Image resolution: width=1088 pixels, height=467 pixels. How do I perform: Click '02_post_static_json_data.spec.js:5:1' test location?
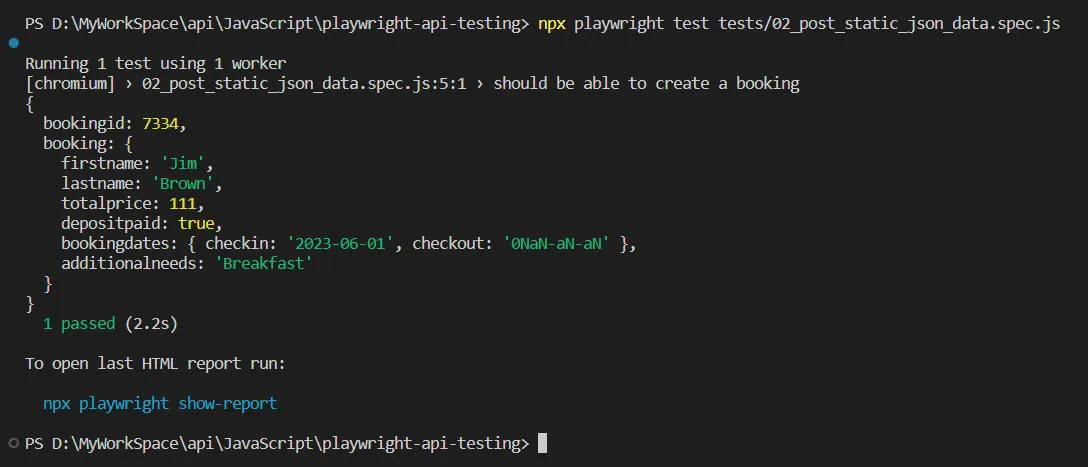[304, 84]
